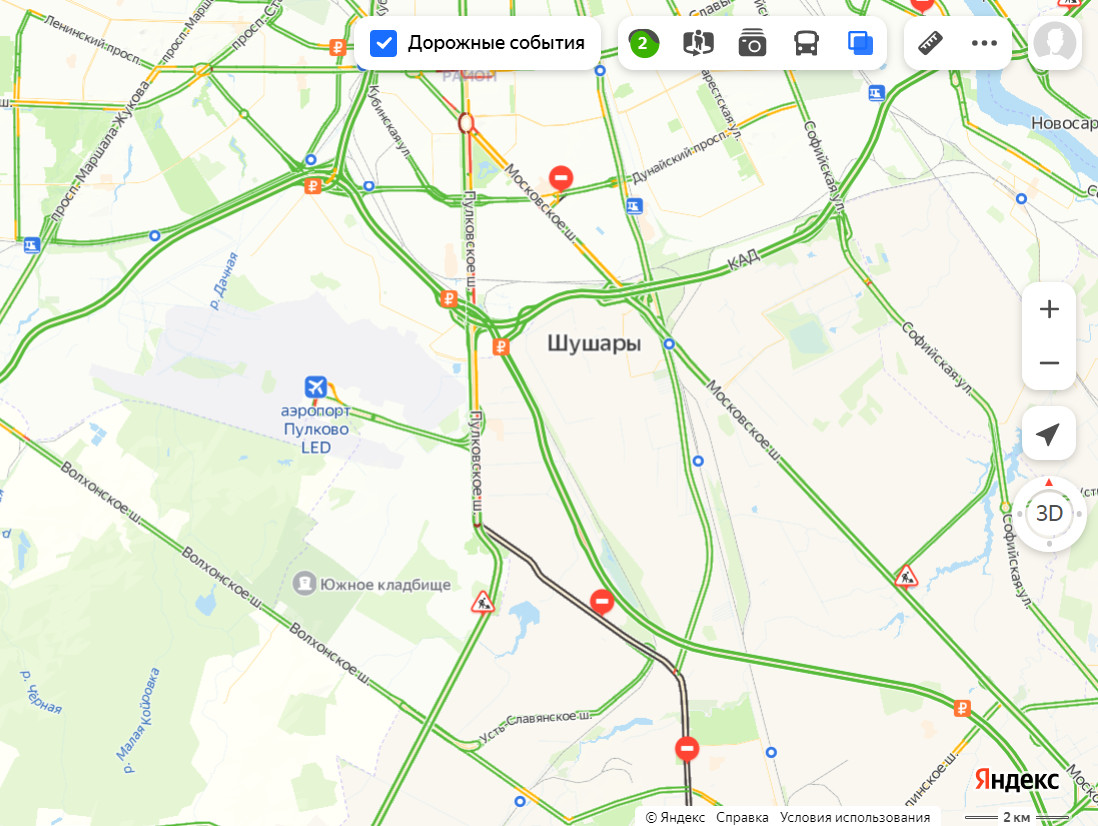
Task: Zoom in with the plus button
Action: [x=1049, y=309]
